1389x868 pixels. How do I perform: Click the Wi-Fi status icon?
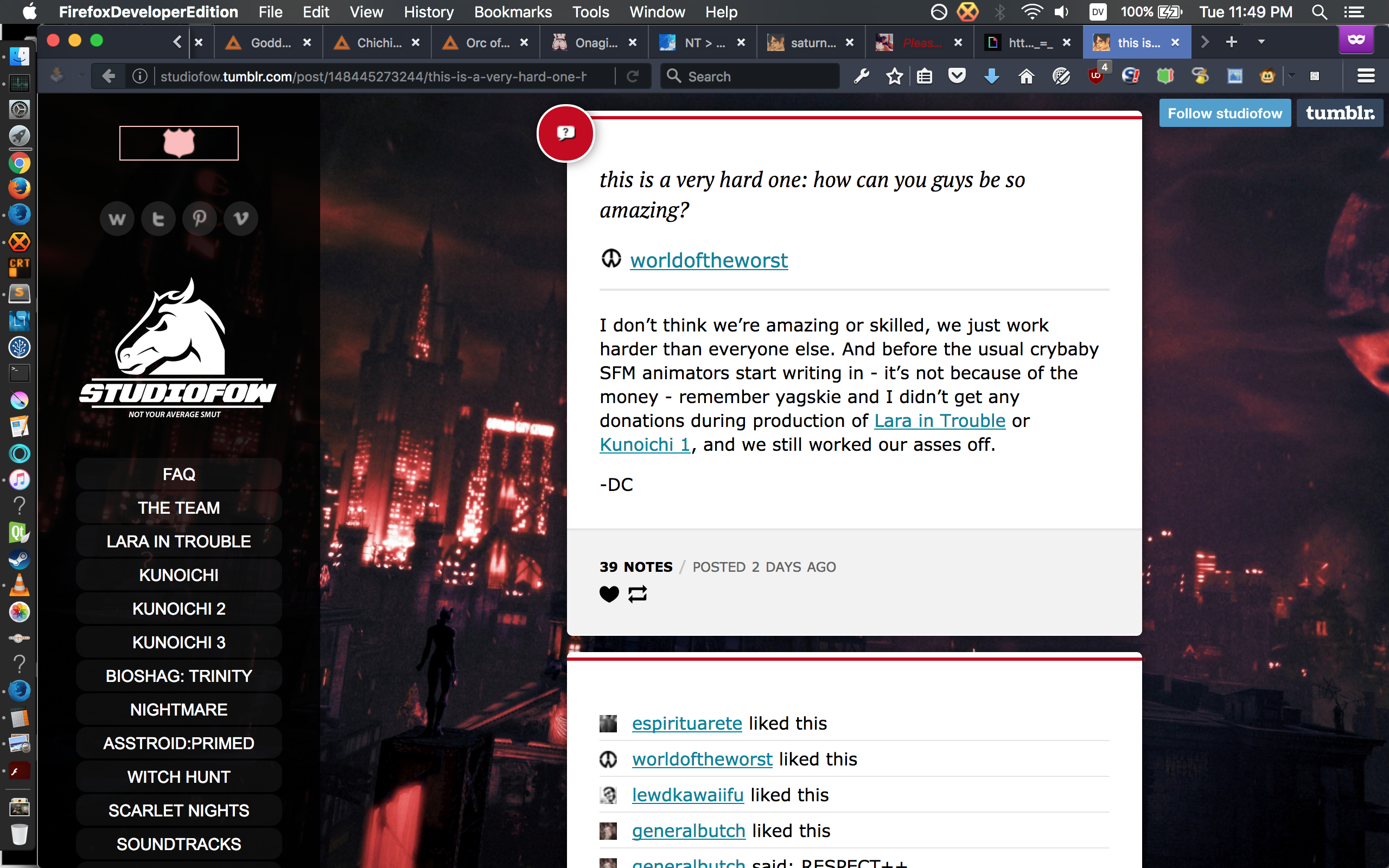(1031, 12)
